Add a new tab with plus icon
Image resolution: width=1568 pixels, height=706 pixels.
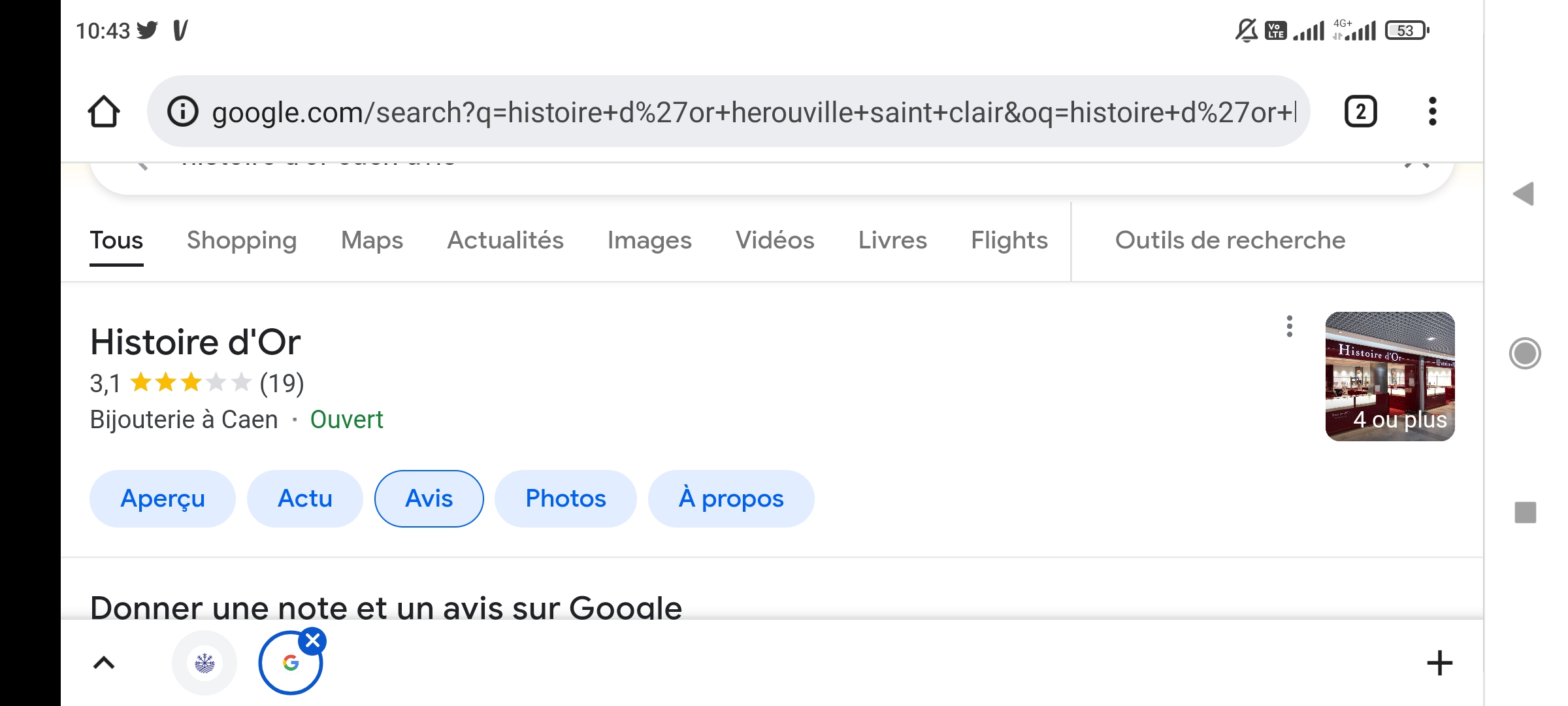pyautogui.click(x=1439, y=663)
